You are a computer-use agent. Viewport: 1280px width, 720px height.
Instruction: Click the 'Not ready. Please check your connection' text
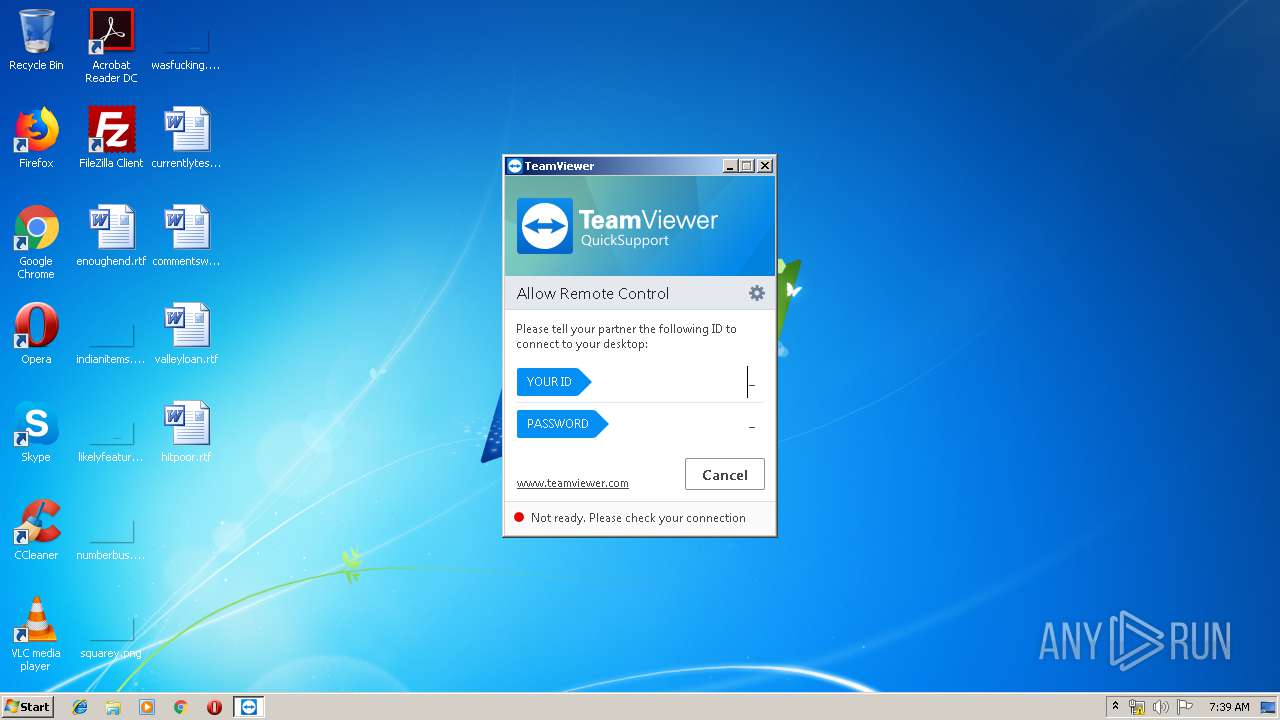638,518
